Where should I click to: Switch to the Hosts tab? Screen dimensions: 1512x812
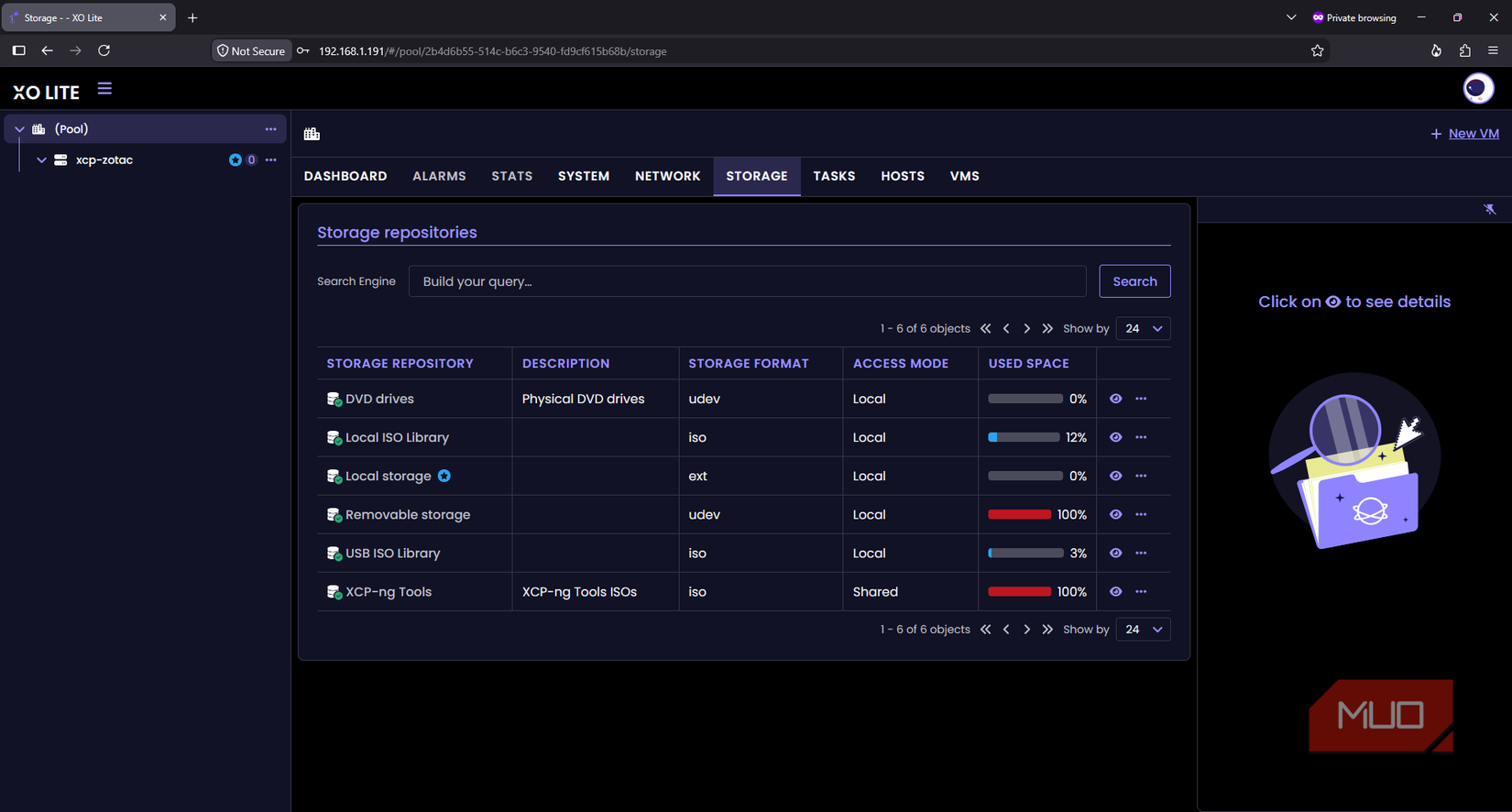click(903, 176)
